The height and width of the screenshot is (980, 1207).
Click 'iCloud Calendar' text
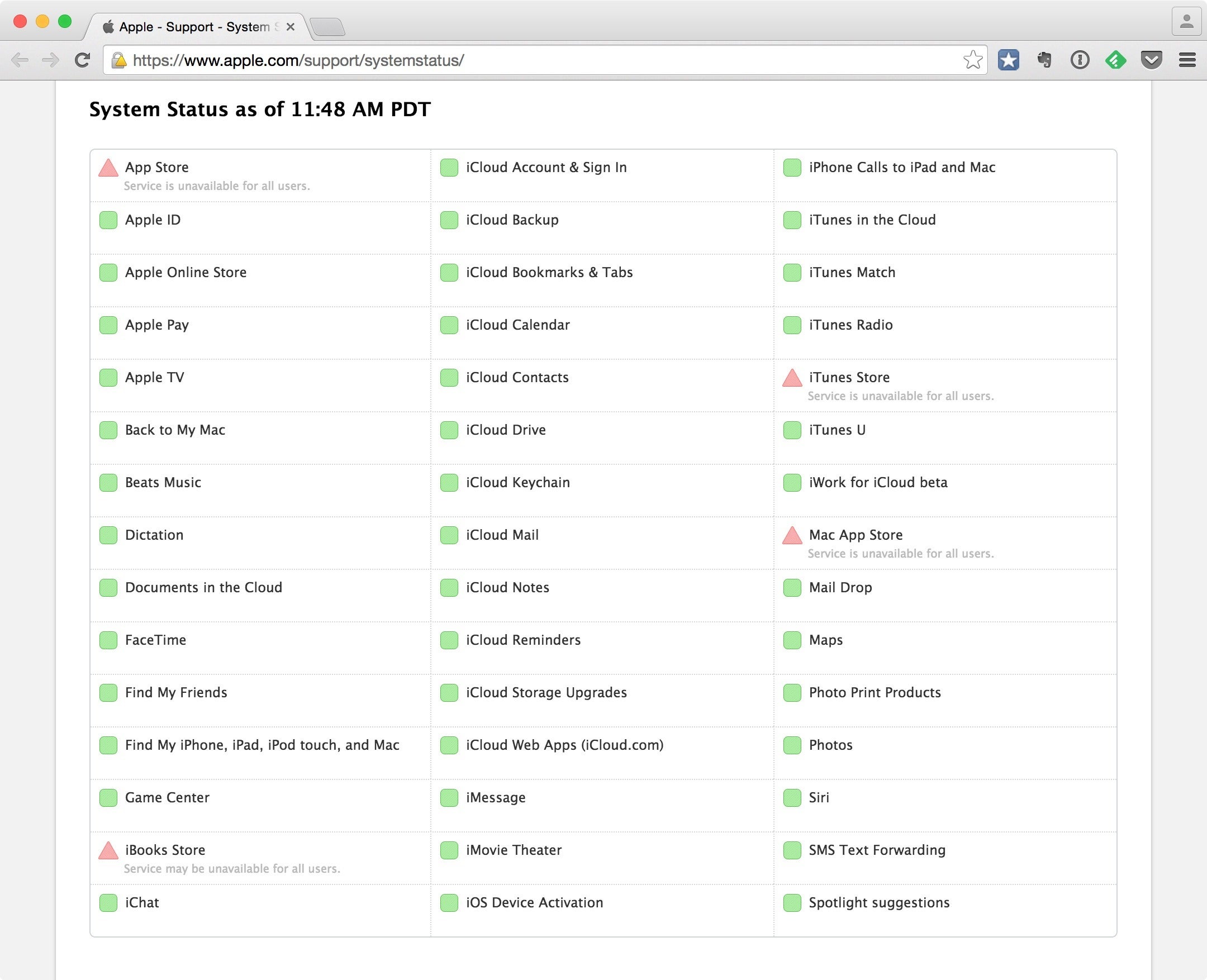517,325
